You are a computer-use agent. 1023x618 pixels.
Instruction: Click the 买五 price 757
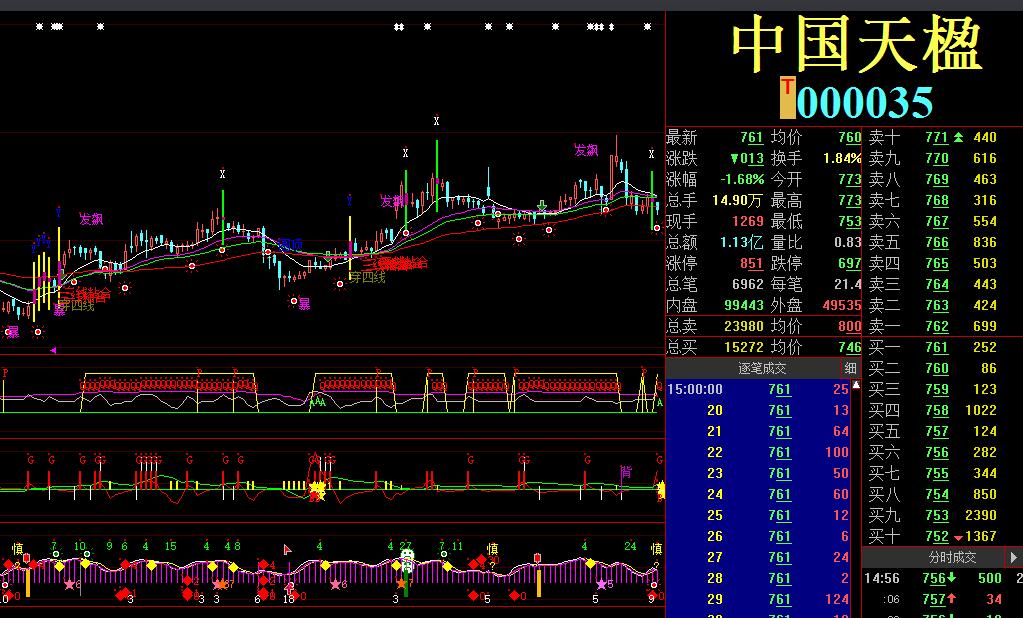(937, 431)
